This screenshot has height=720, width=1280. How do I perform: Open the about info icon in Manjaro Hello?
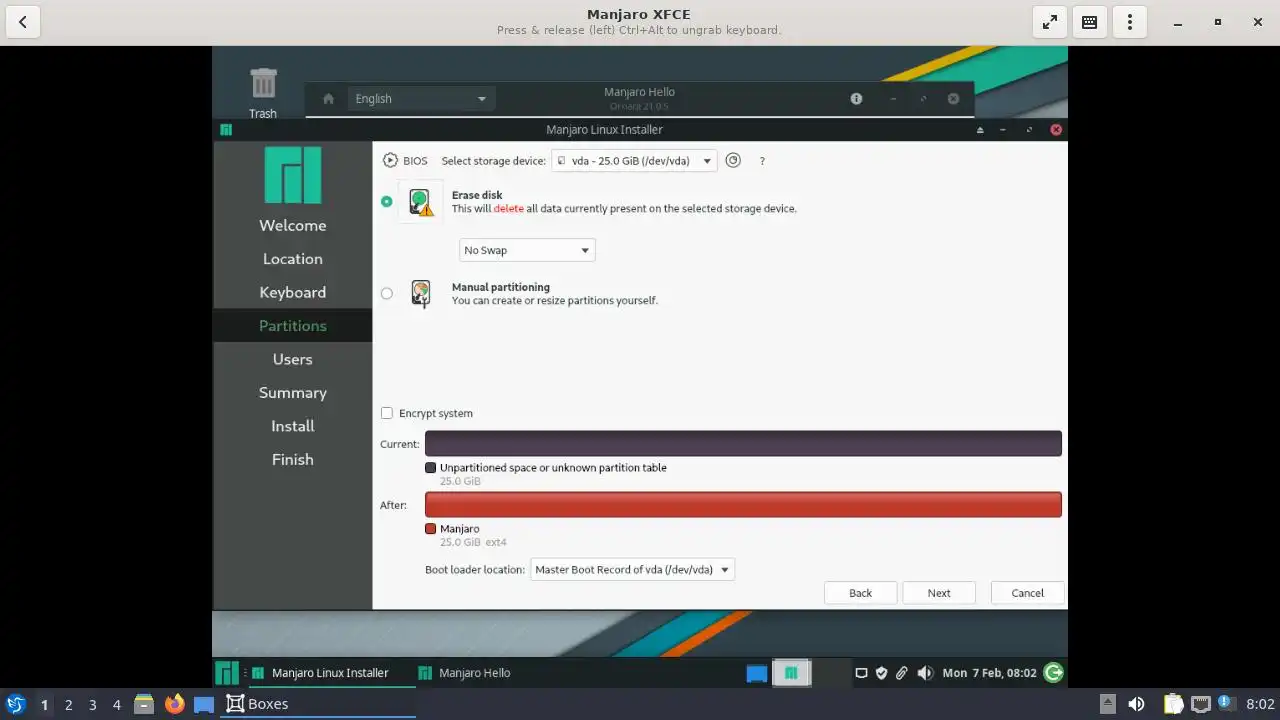point(856,98)
